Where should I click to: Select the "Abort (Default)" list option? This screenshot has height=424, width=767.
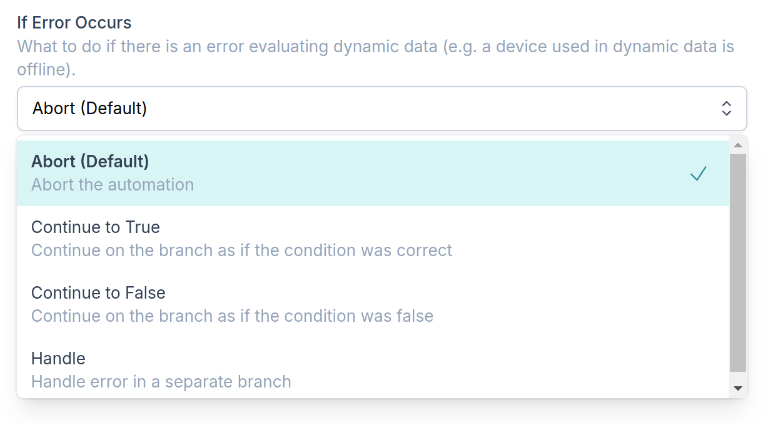(90, 161)
